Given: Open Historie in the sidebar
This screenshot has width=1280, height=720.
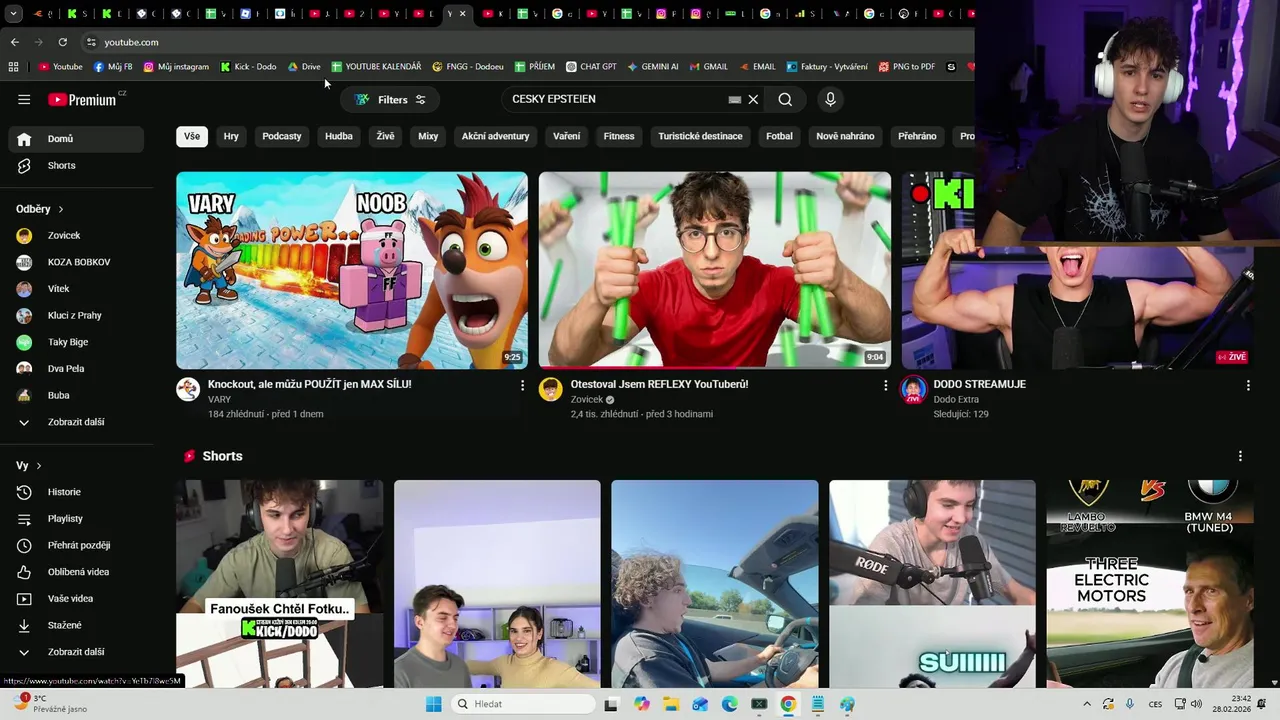Looking at the screenshot, I should click(76, 492).
